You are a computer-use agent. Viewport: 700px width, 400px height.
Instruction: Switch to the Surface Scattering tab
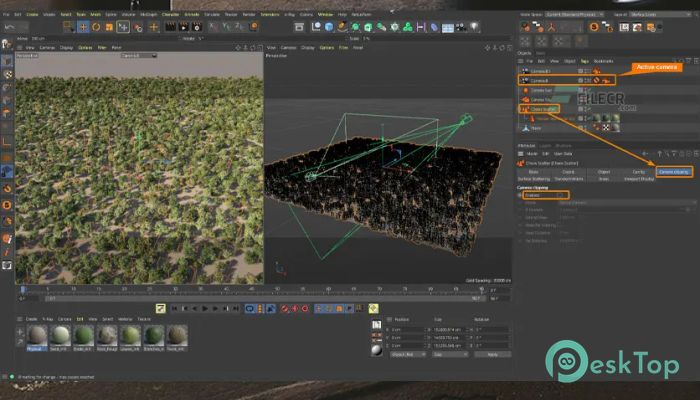534,179
